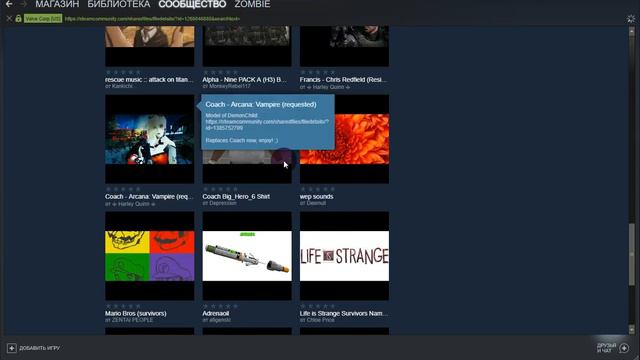
Task: Open MonkeyRebel117 author link
Action: 230,87
